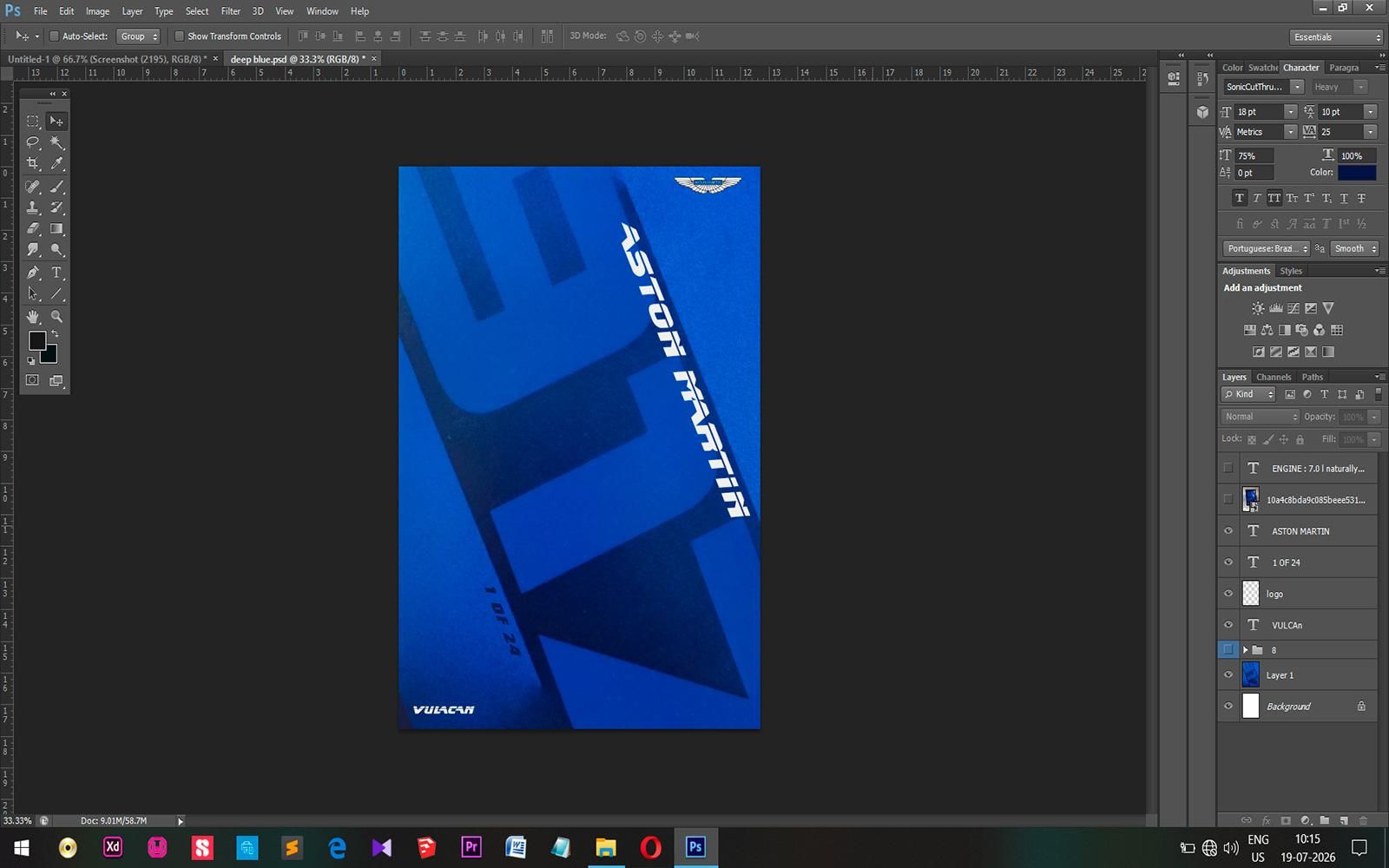Open the foreground color picker
Image resolution: width=1389 pixels, height=868 pixels.
pyautogui.click(x=36, y=340)
